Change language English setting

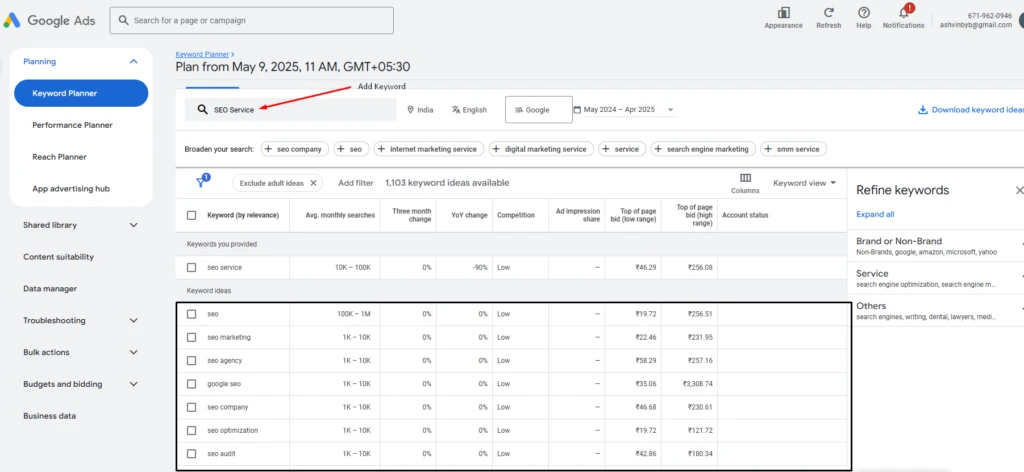[x=469, y=110]
